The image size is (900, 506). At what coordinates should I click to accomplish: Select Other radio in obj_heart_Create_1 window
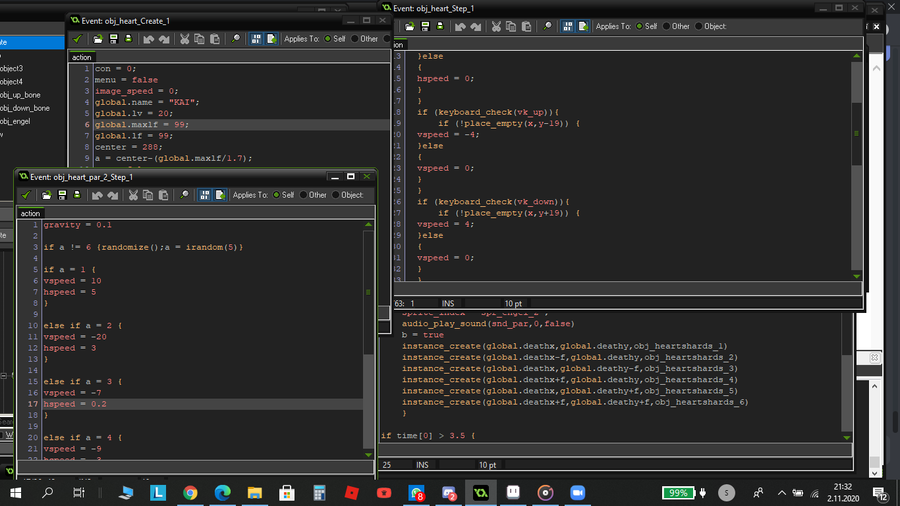(355, 39)
